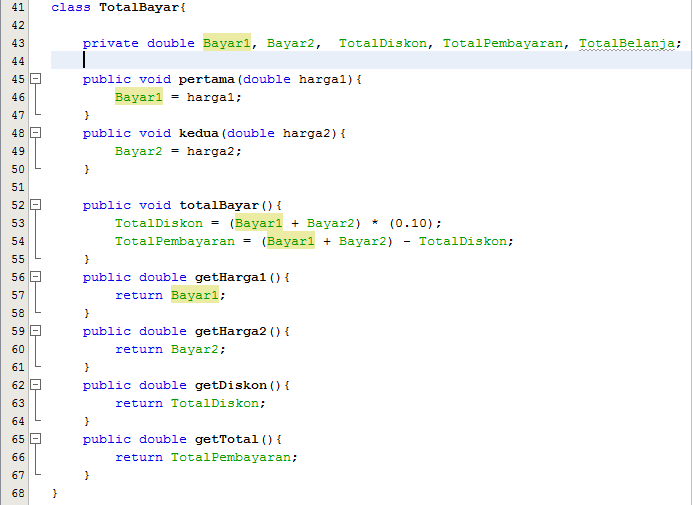Collapse the getDiskon method fold at line 62
The image size is (693, 505).
click(35, 385)
